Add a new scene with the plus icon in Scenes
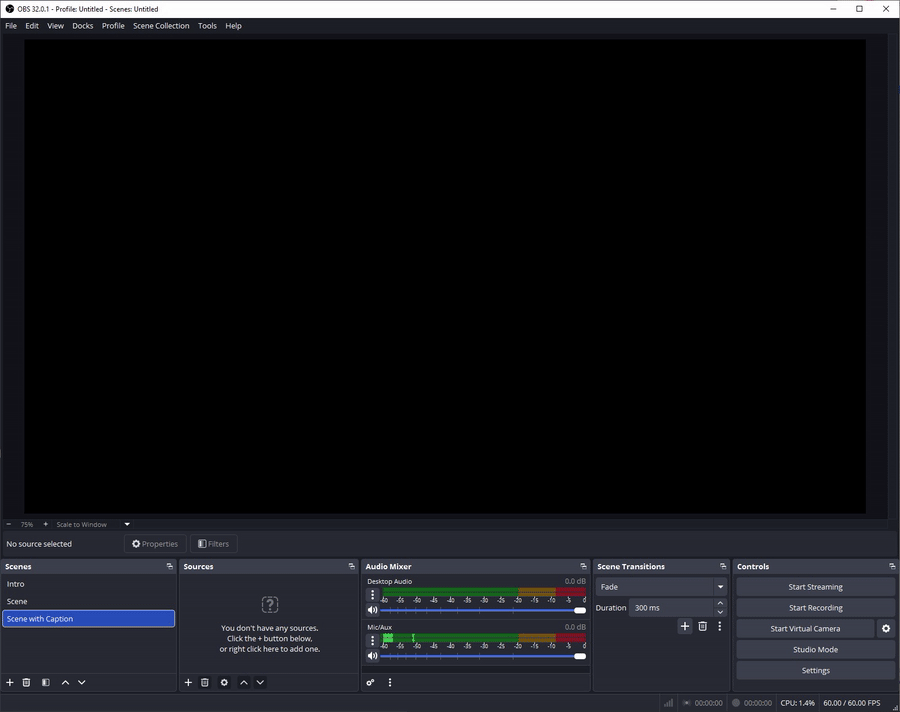Screen dimensions: 900x712 click(x=10, y=682)
